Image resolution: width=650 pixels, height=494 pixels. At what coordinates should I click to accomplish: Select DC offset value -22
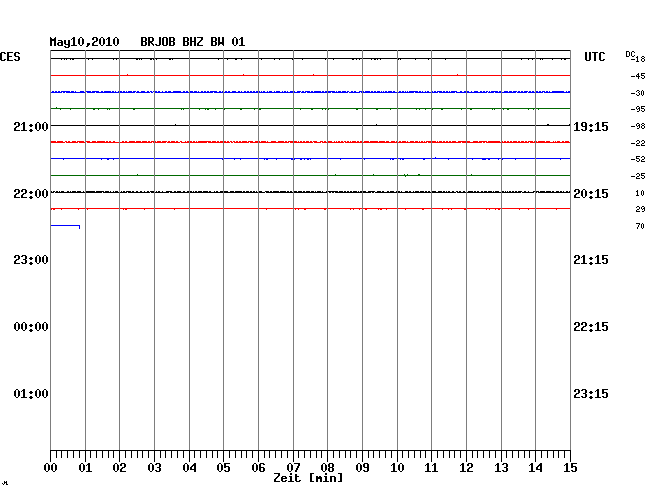638,143
